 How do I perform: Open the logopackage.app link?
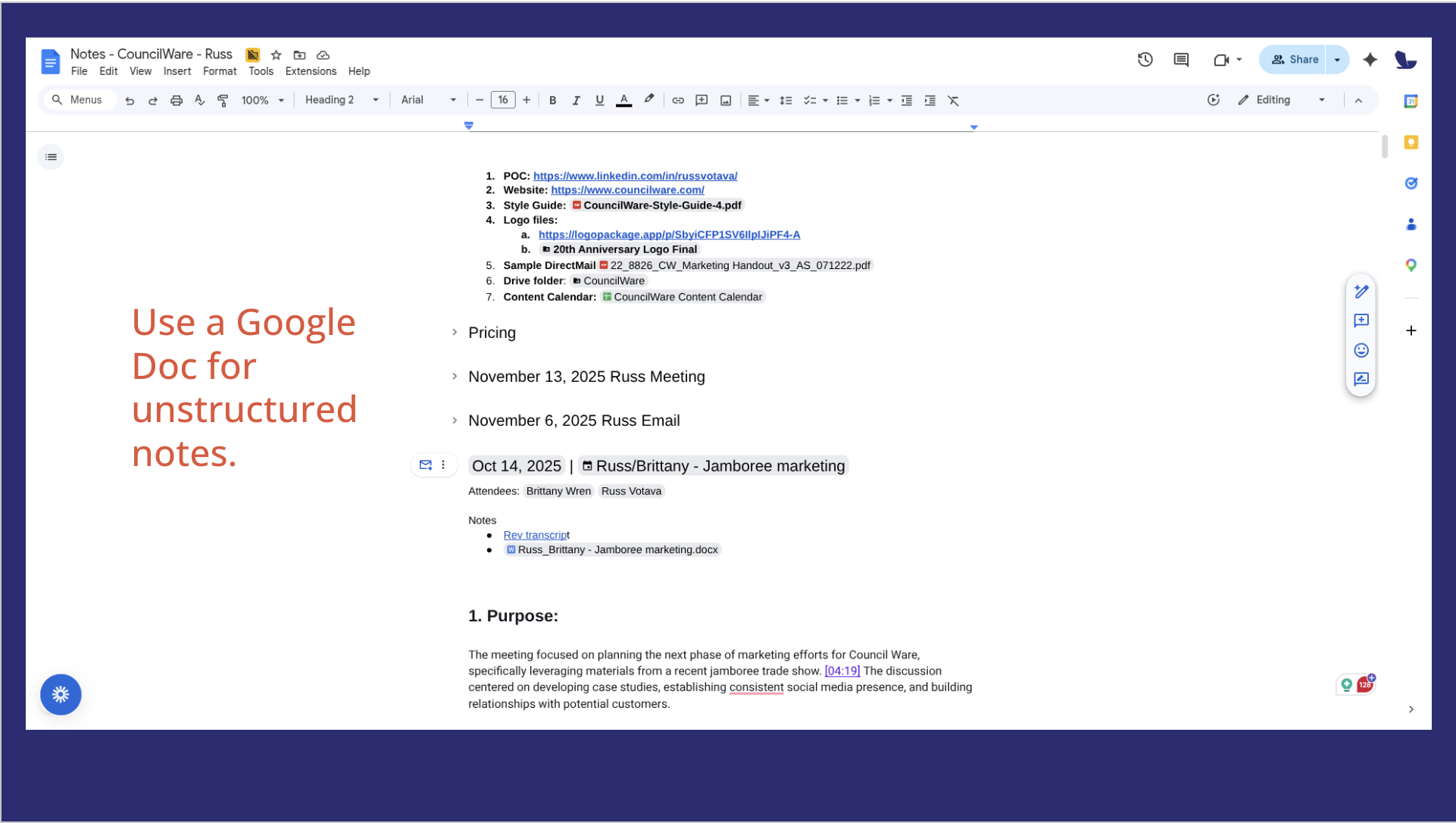coord(669,235)
